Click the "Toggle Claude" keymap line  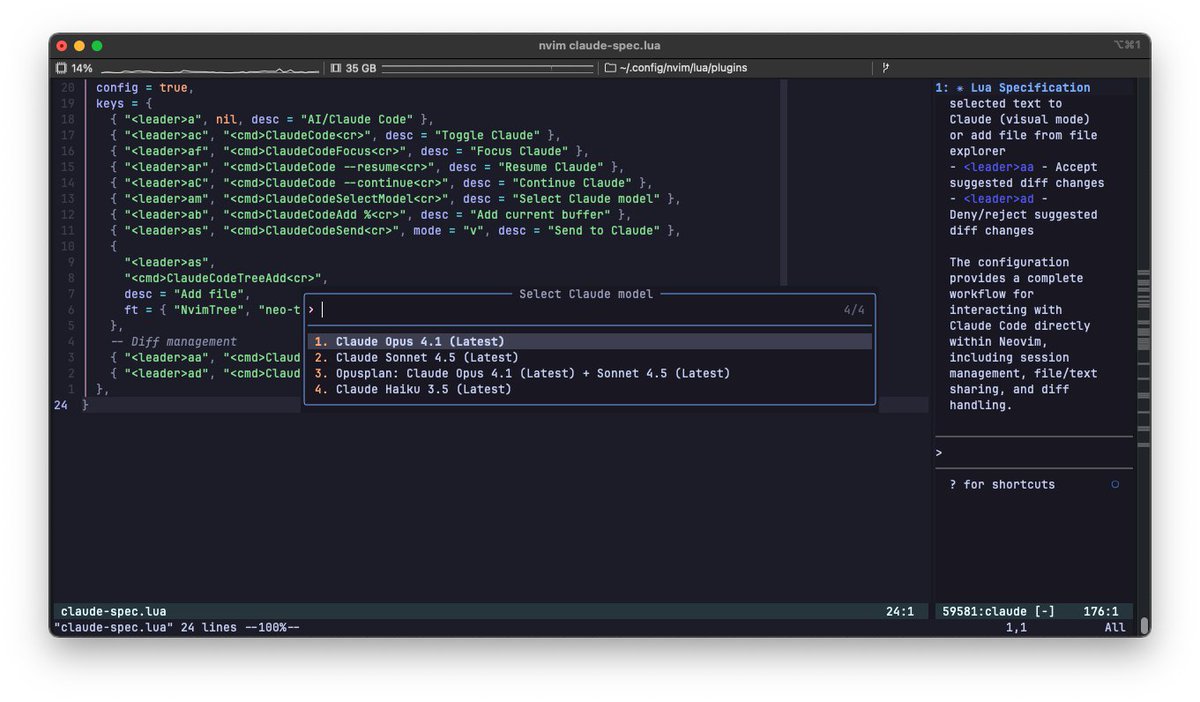pos(335,135)
